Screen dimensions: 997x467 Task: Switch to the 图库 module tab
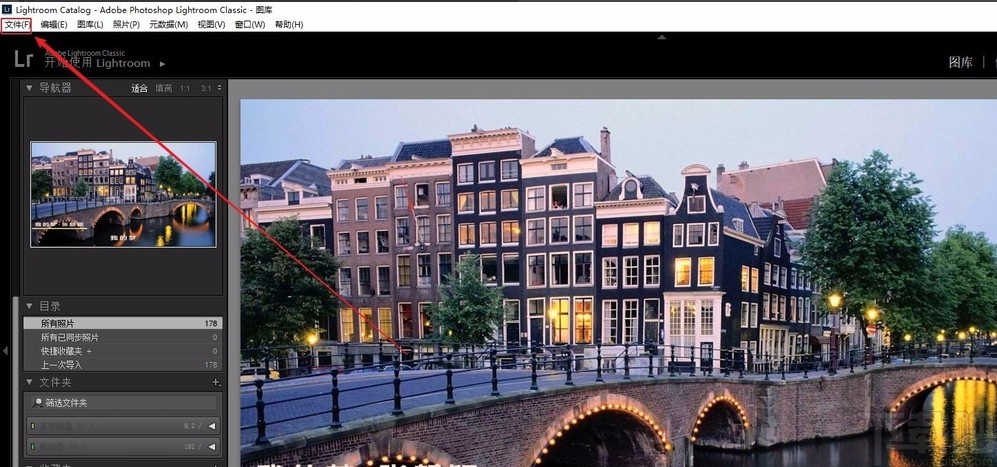click(x=960, y=62)
